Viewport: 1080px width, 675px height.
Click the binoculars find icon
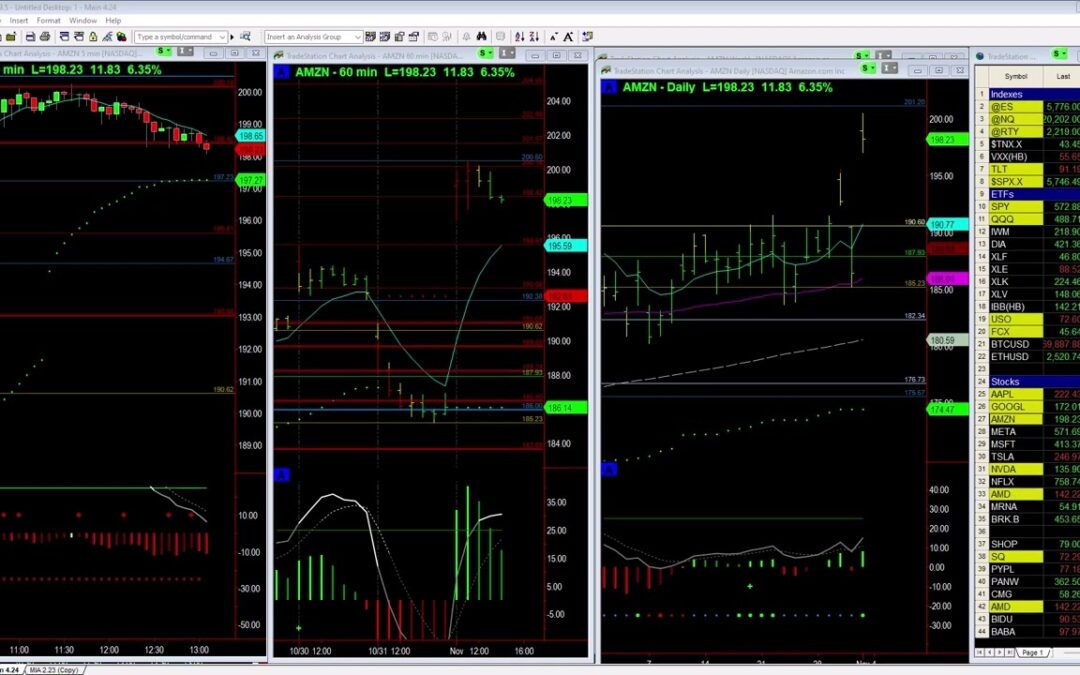[x=481, y=37]
